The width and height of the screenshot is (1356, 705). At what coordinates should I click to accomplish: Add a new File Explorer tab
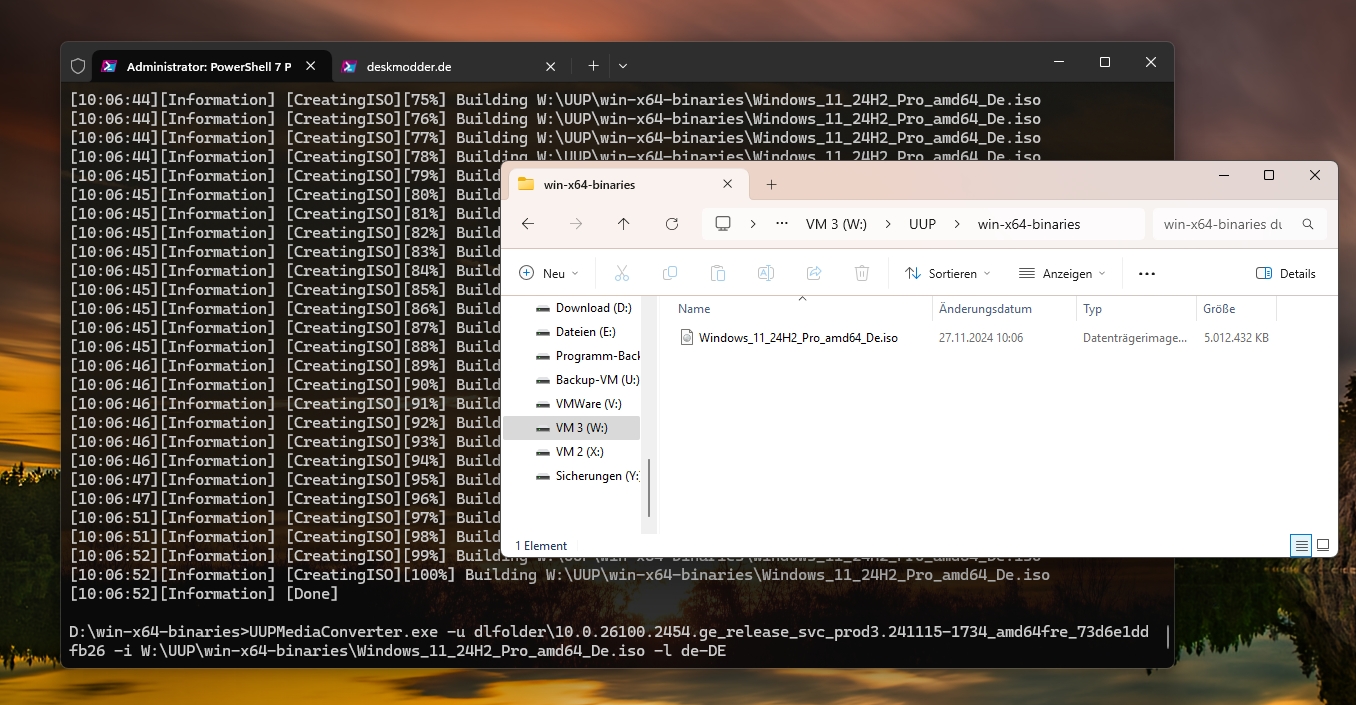(771, 184)
